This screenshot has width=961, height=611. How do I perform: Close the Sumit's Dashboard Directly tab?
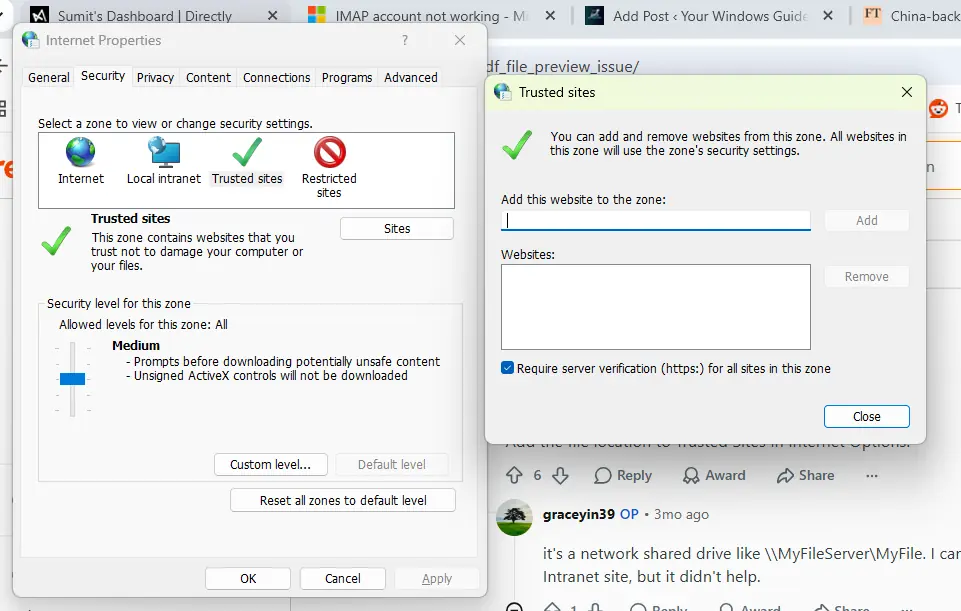point(273,15)
